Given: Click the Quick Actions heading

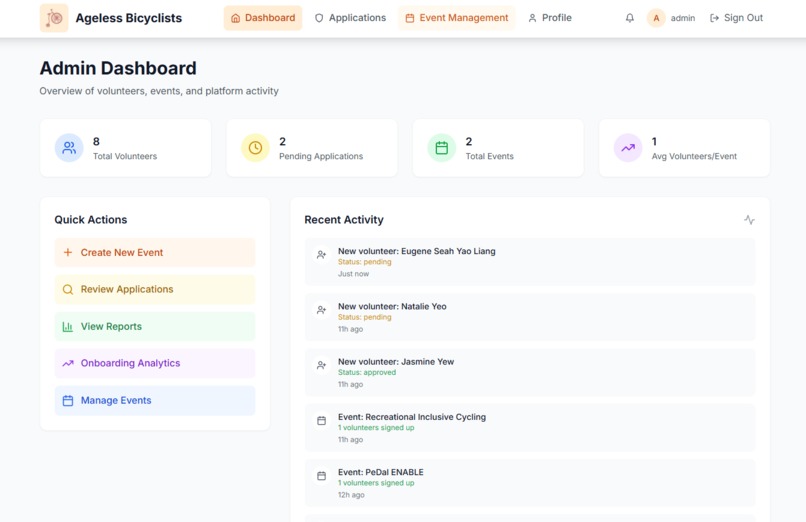Looking at the screenshot, I should 90,220.
